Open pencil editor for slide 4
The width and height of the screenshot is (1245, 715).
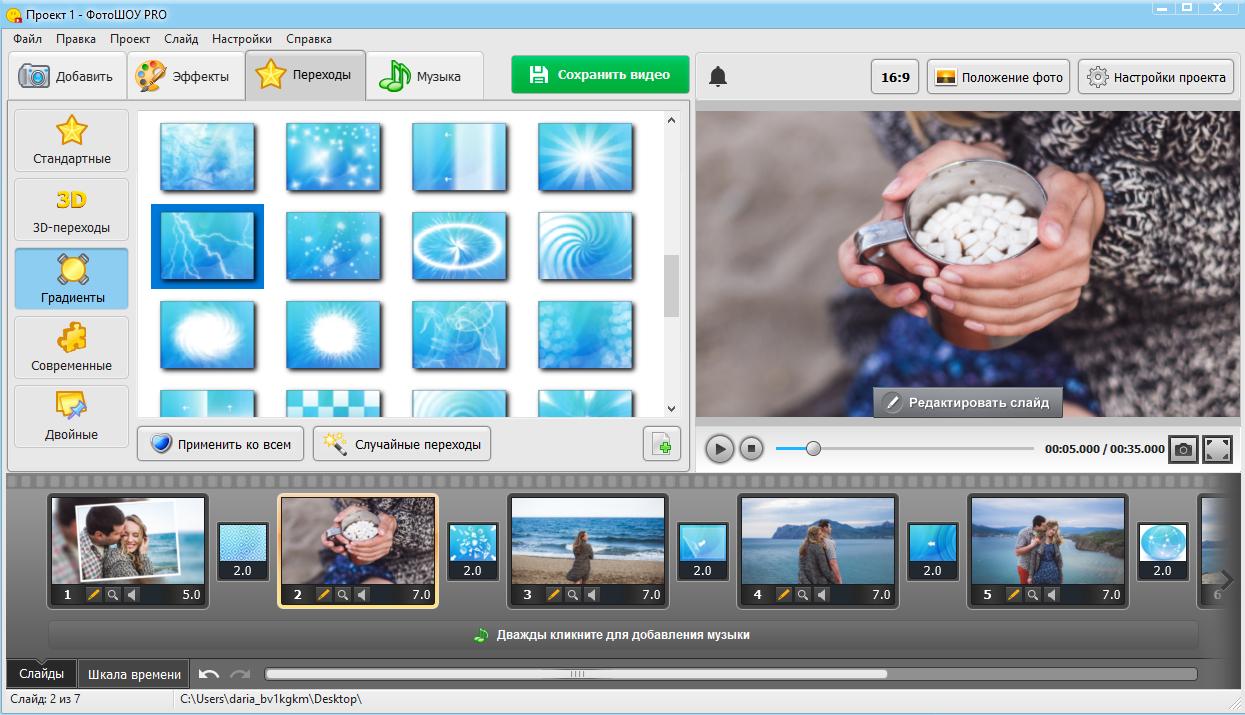click(x=783, y=594)
